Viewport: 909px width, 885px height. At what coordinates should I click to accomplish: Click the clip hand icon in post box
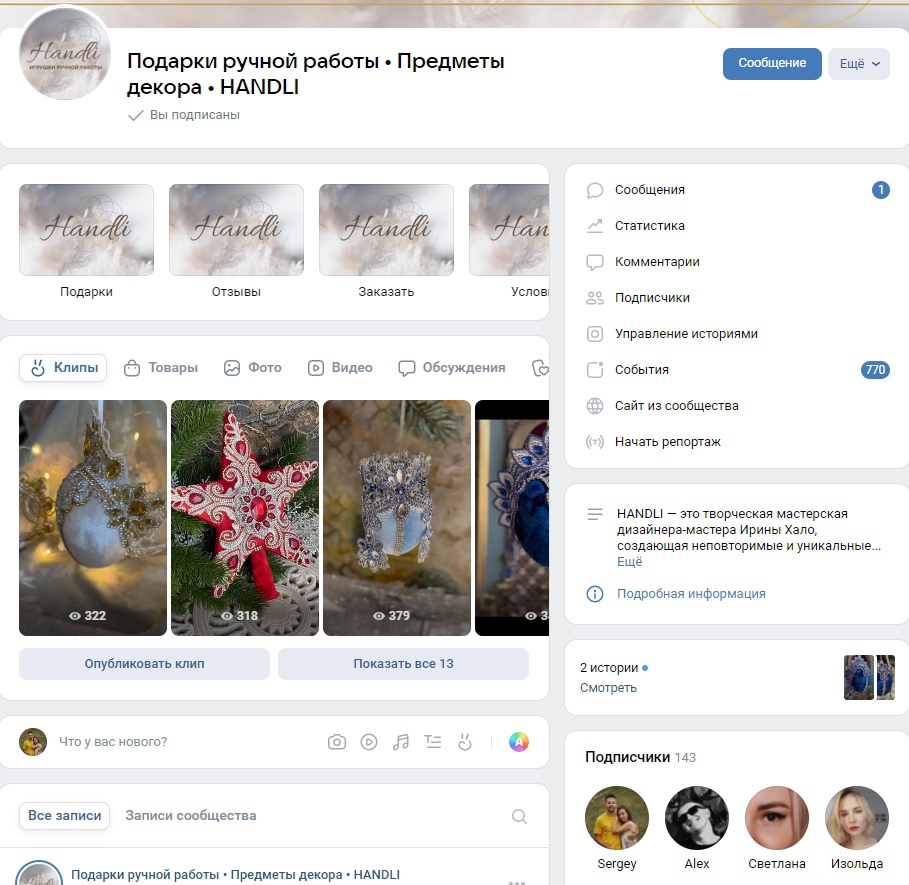465,742
